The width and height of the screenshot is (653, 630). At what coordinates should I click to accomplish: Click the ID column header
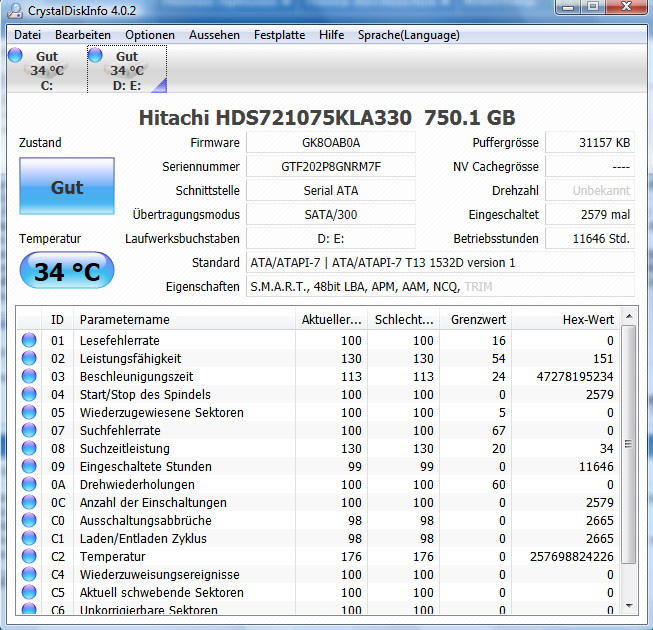[x=57, y=319]
